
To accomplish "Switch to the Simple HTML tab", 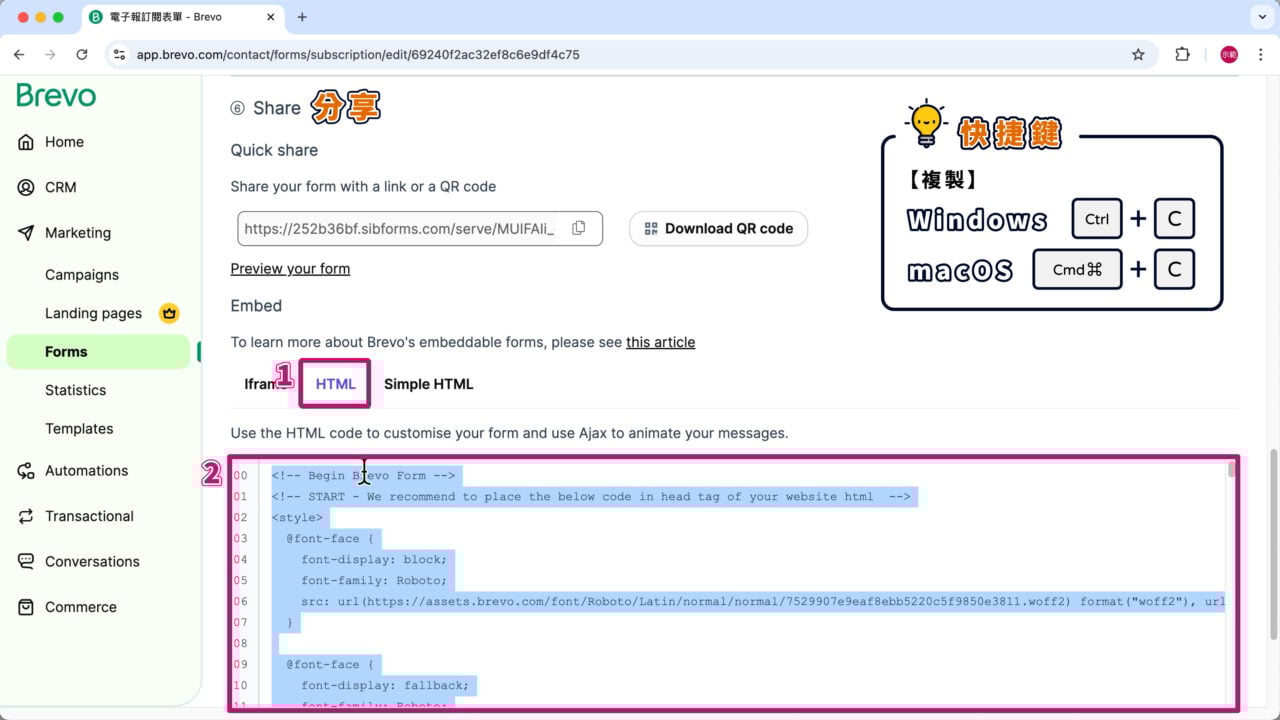I will [428, 383].
